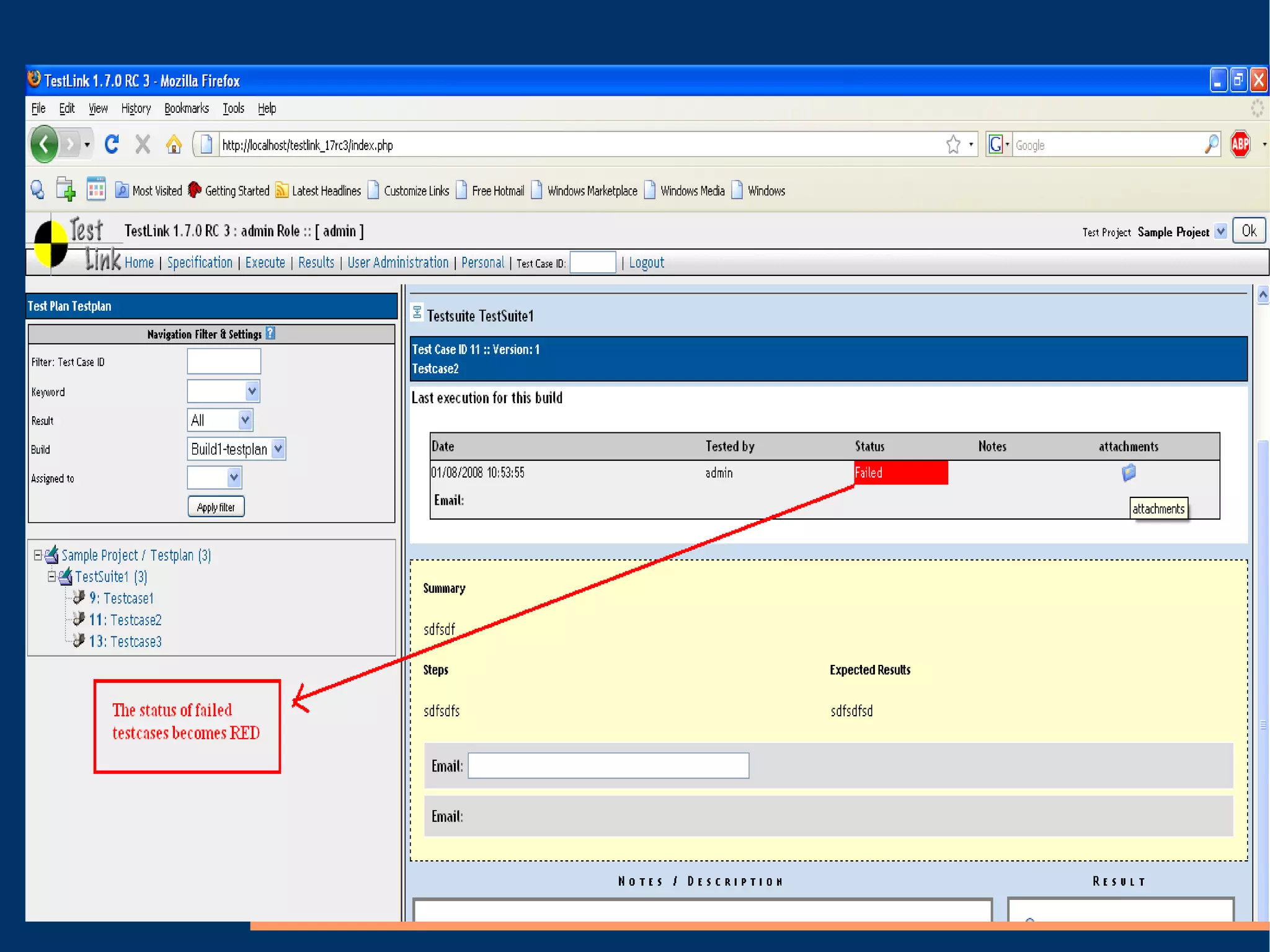Open the File menu

(38, 108)
